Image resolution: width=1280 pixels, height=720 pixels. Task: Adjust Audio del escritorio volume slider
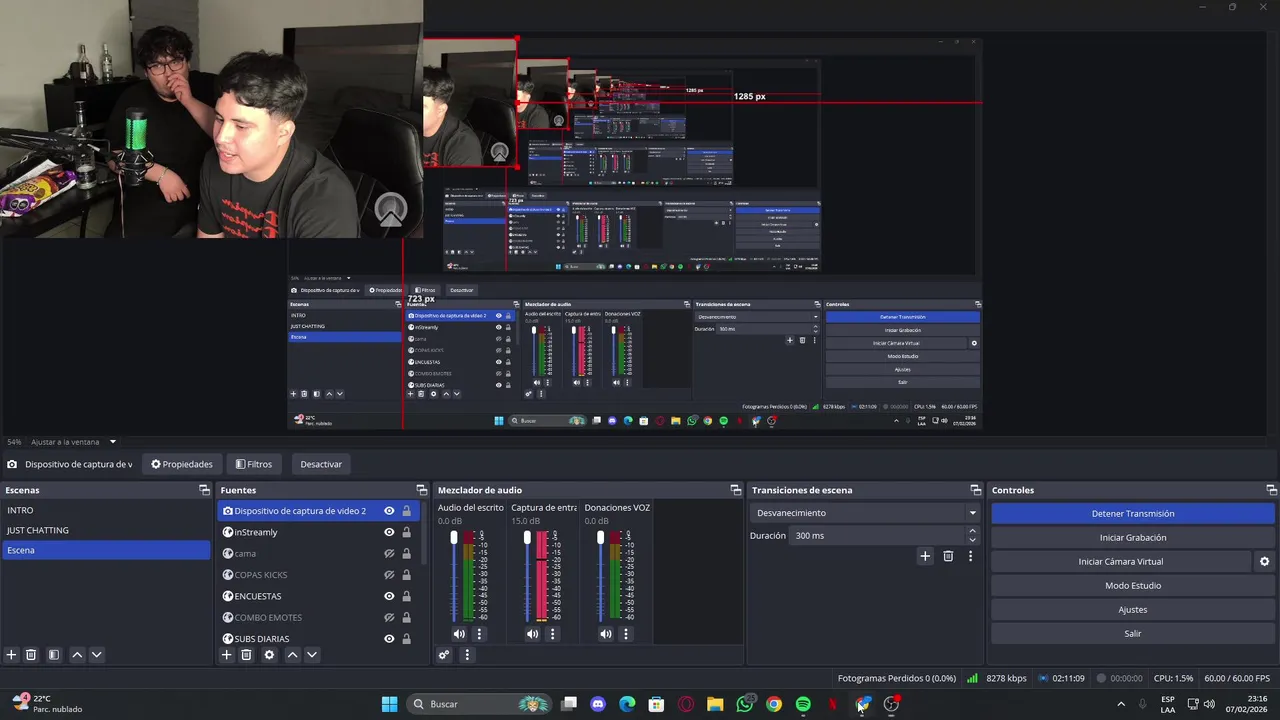tap(454, 538)
